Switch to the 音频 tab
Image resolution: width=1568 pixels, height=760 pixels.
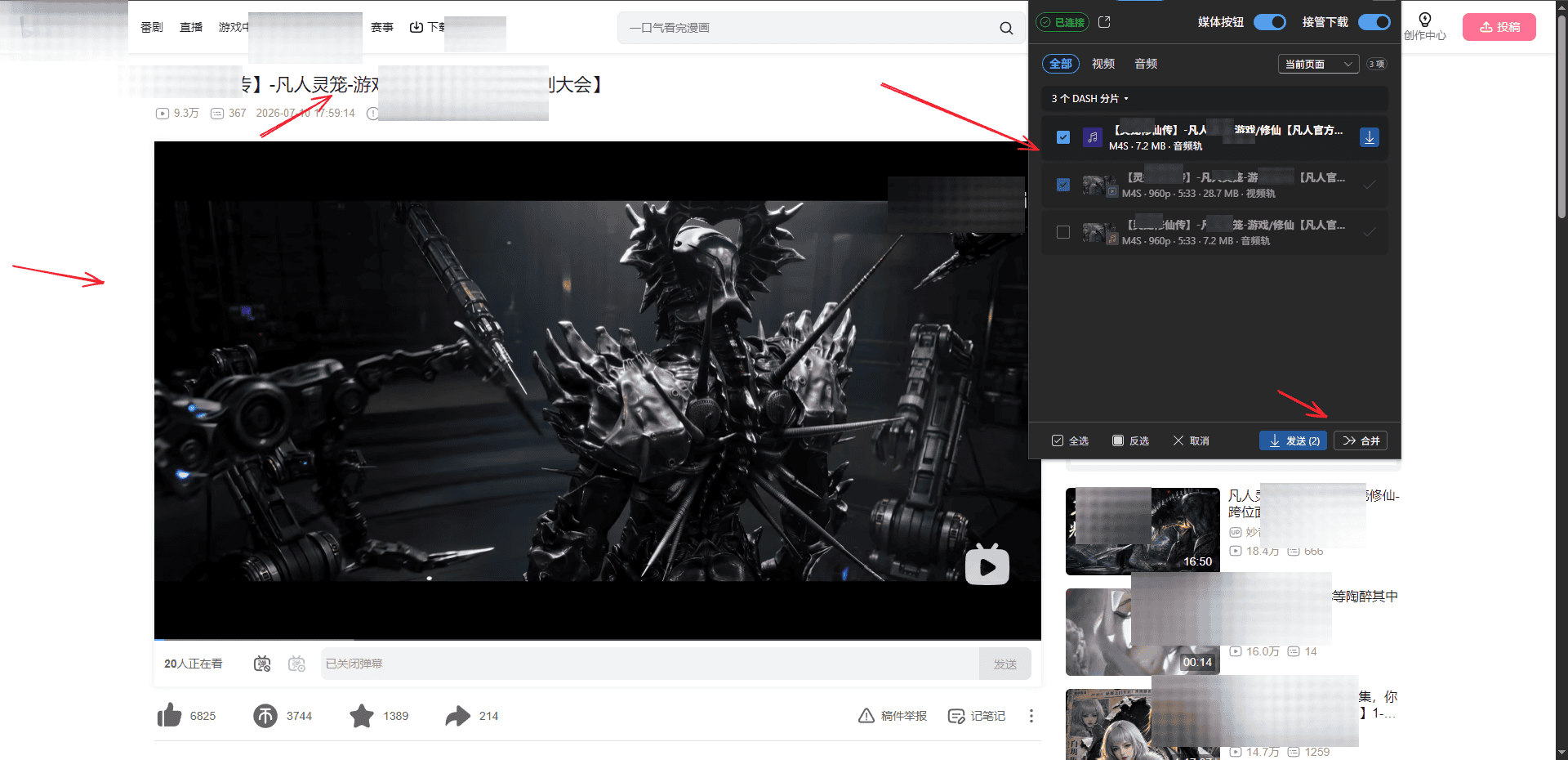(1146, 64)
